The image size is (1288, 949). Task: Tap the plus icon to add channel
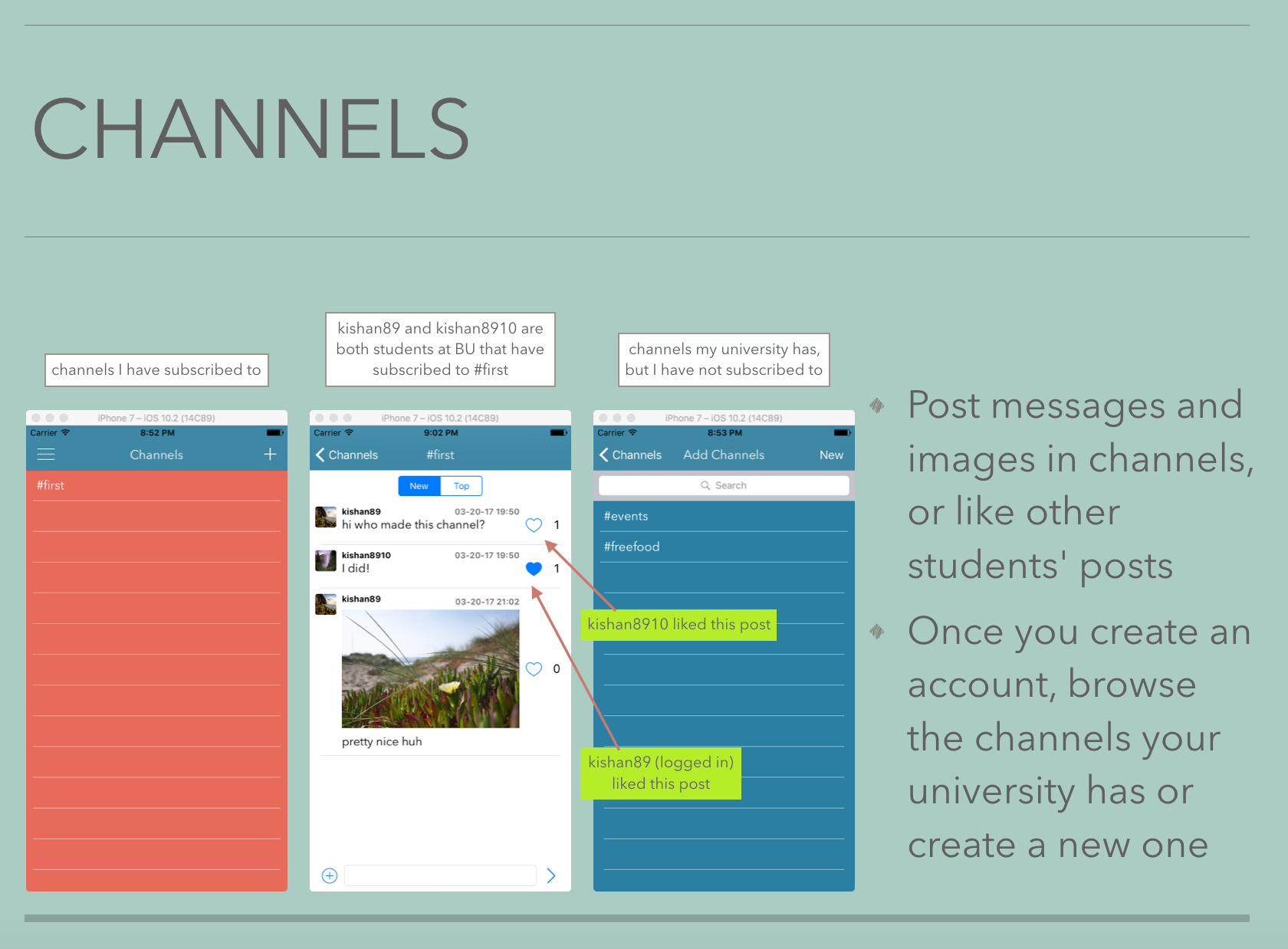(270, 455)
